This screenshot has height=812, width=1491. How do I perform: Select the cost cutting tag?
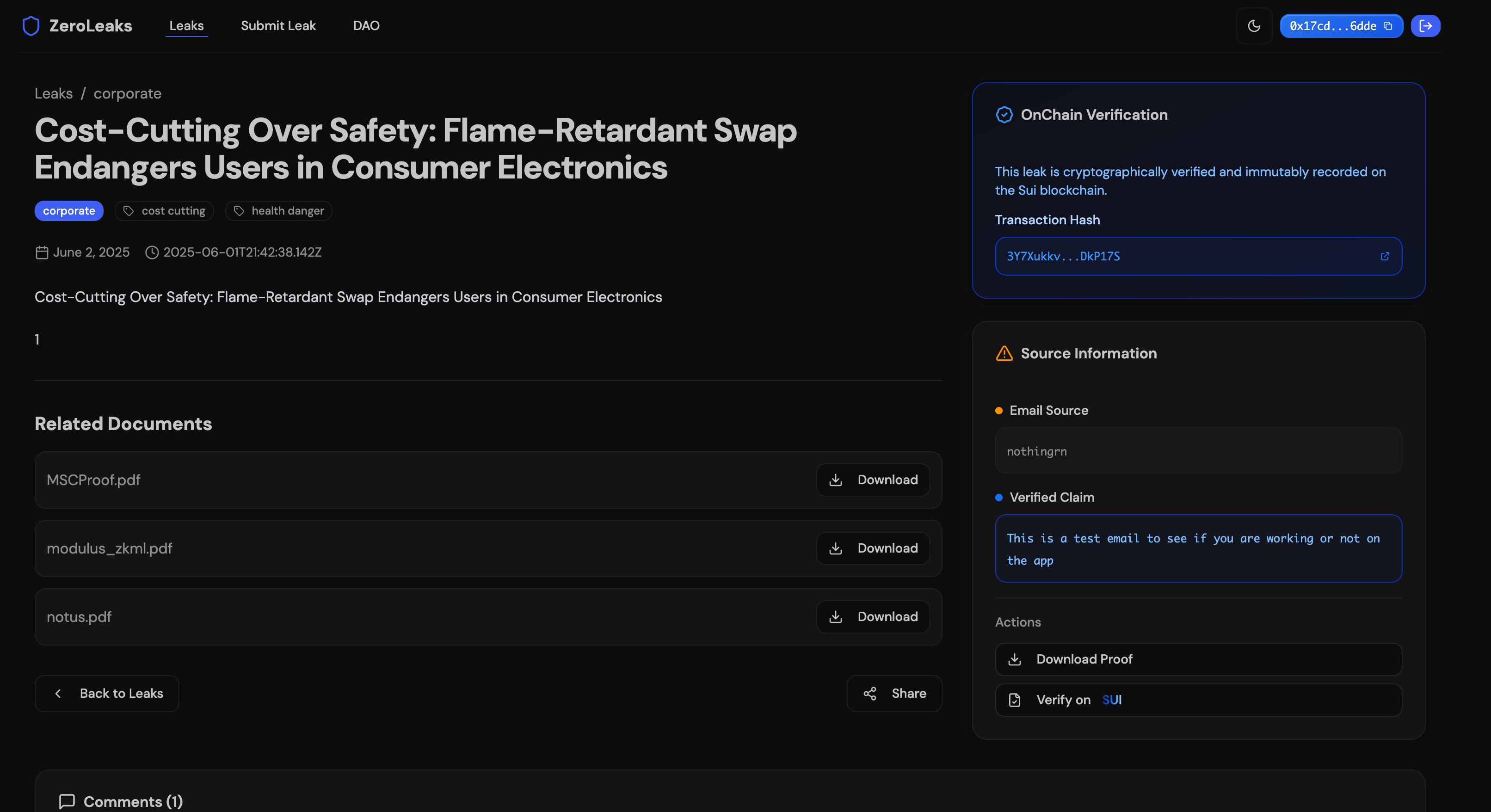[x=164, y=211]
